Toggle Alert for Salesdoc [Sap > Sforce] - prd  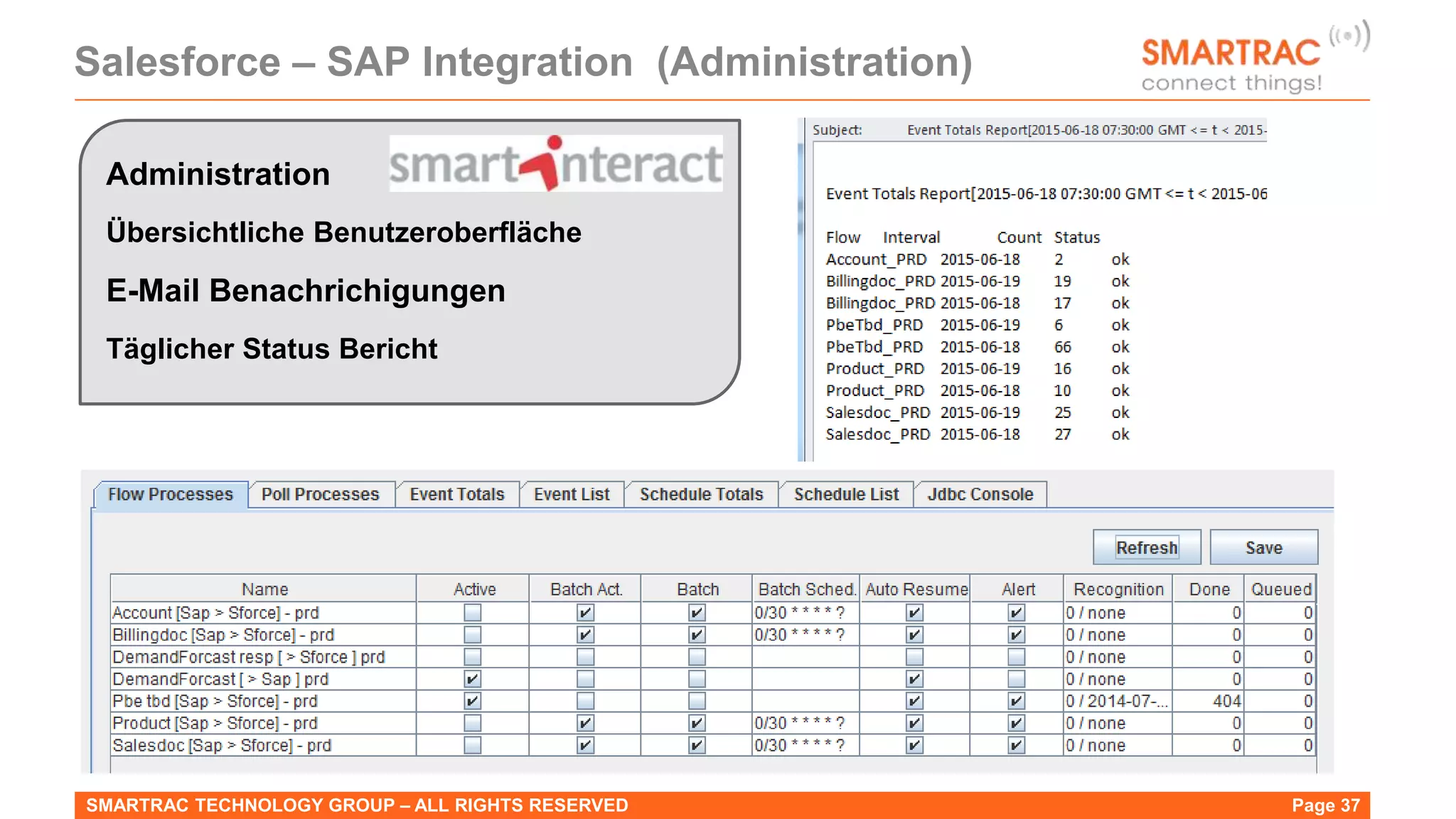click(x=1017, y=745)
